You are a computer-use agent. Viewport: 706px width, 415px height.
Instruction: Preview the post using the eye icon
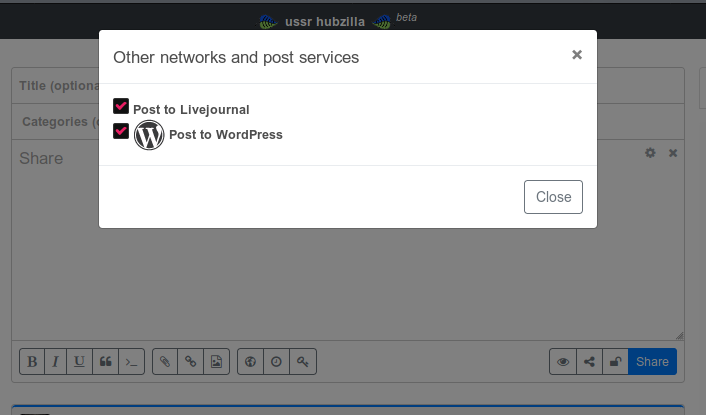click(563, 361)
